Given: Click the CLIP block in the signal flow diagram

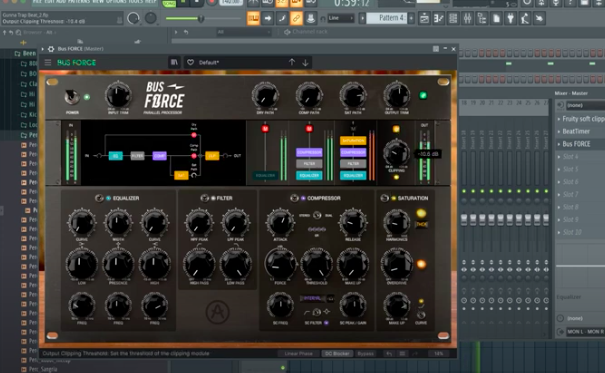Looking at the screenshot, I should click(212, 156).
